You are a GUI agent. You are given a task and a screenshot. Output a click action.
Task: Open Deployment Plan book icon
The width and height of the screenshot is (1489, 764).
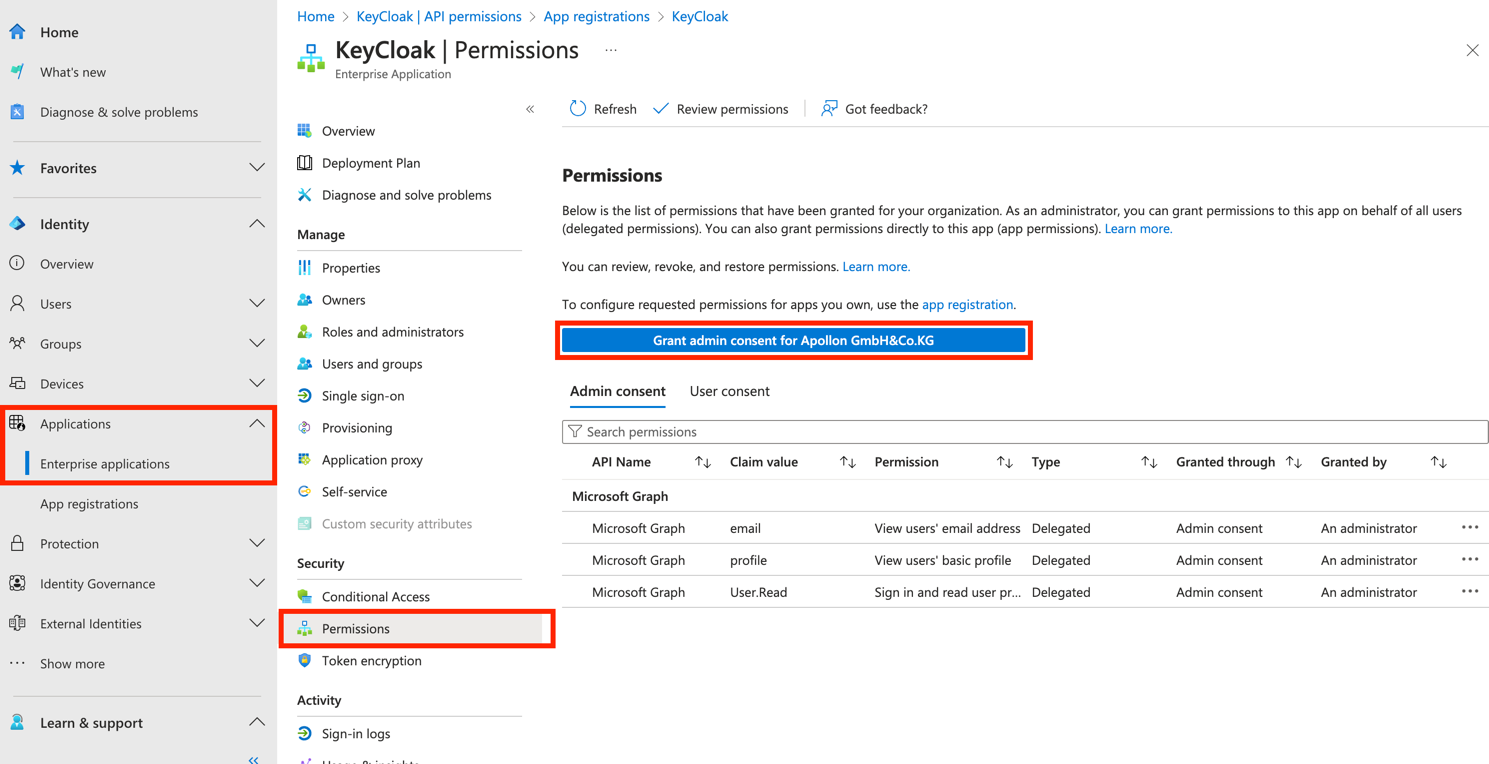(x=305, y=163)
